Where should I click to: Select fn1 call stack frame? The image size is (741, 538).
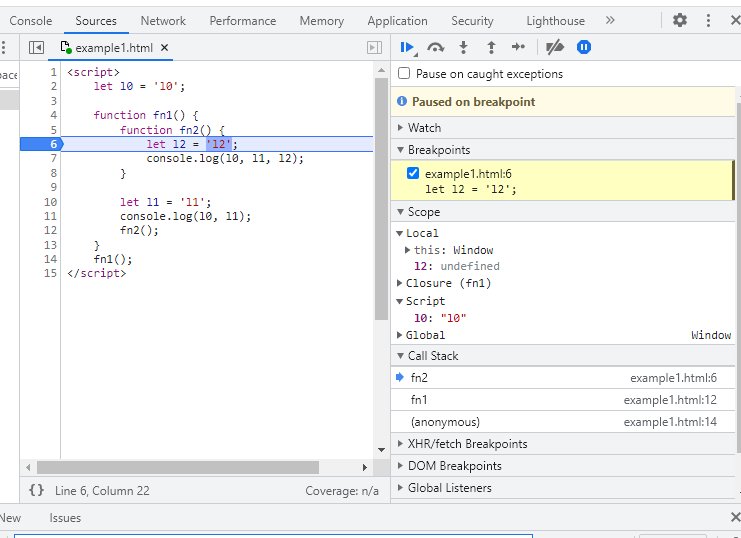point(563,400)
